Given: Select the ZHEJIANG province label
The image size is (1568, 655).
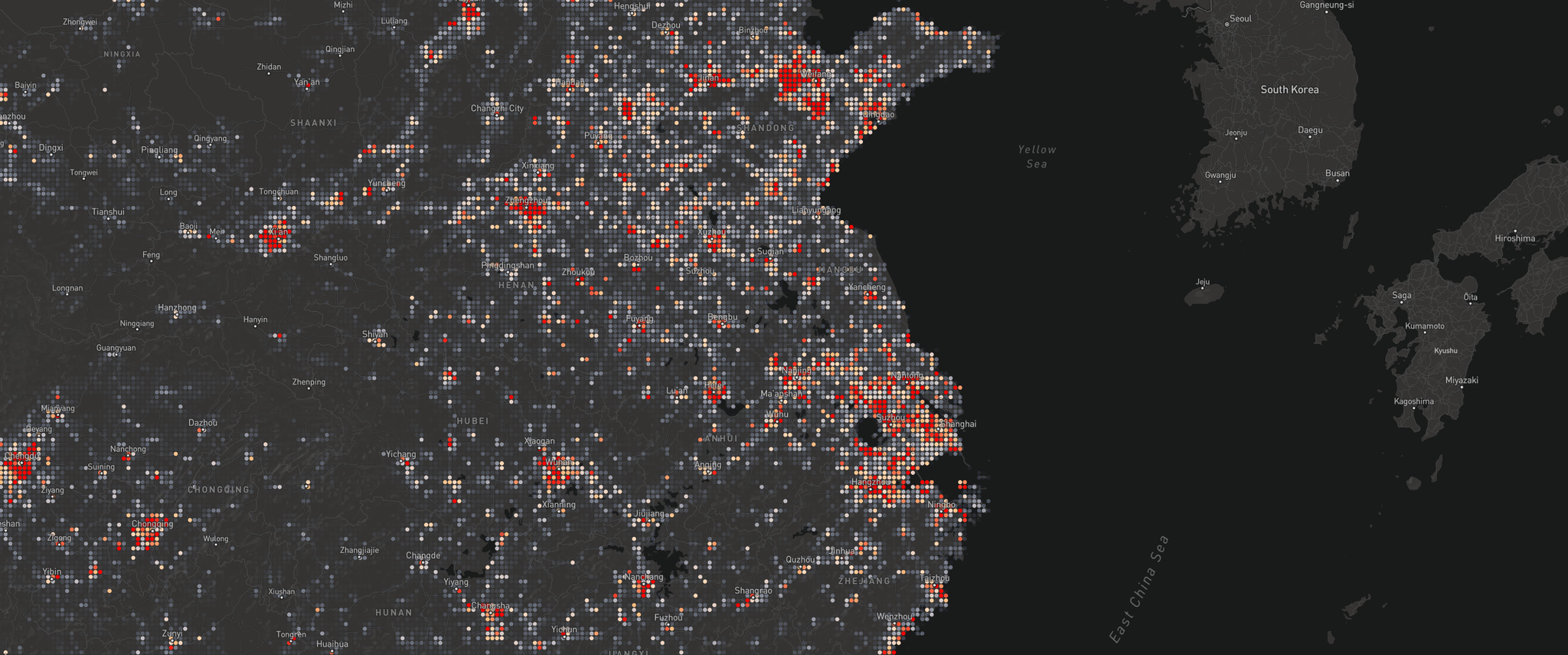Looking at the screenshot, I should click(x=865, y=581).
